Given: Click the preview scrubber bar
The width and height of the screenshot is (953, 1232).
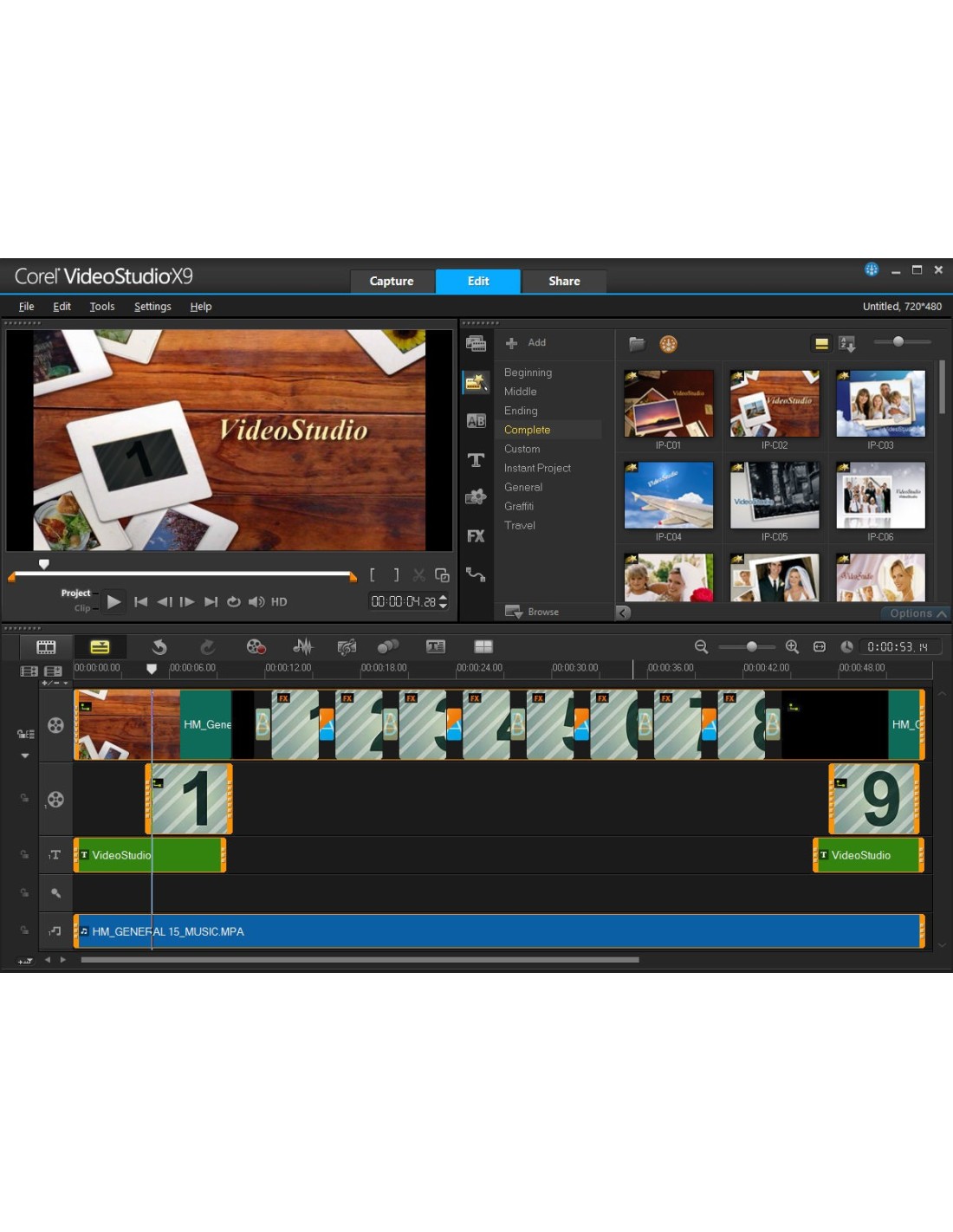Looking at the screenshot, I should tap(182, 574).
